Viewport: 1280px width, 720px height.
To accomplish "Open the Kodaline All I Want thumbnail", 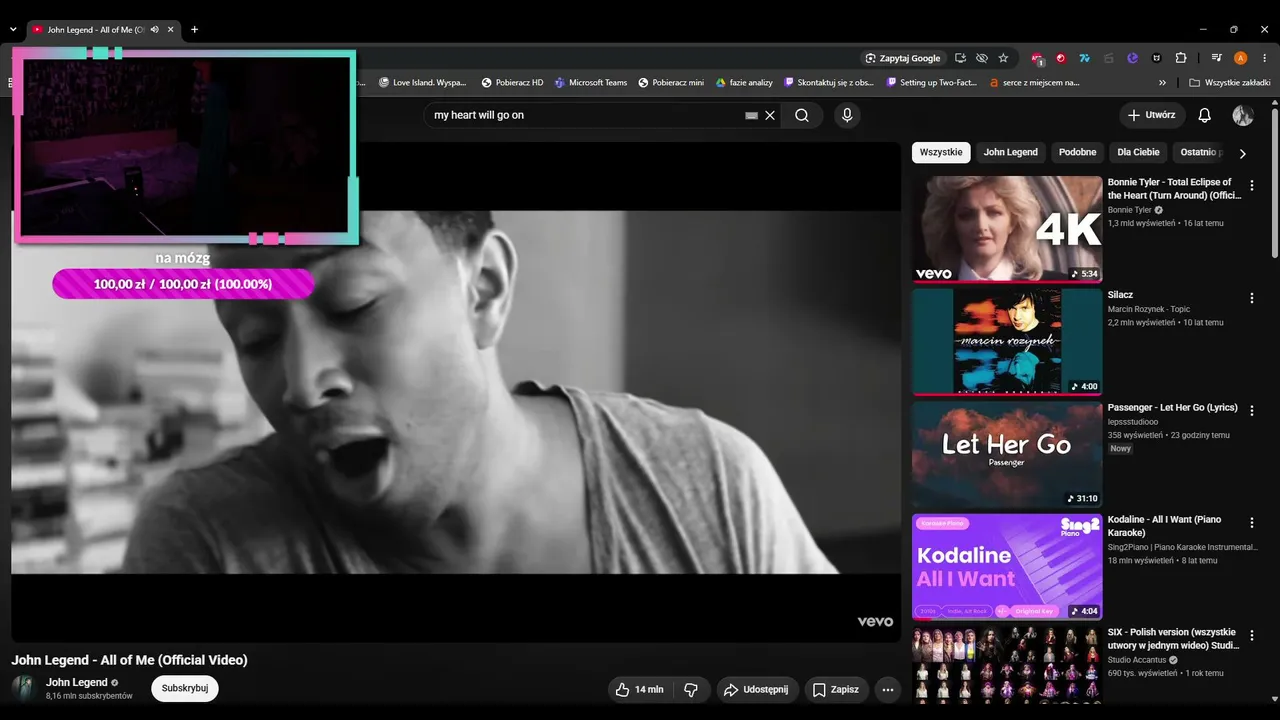I will click(1007, 567).
